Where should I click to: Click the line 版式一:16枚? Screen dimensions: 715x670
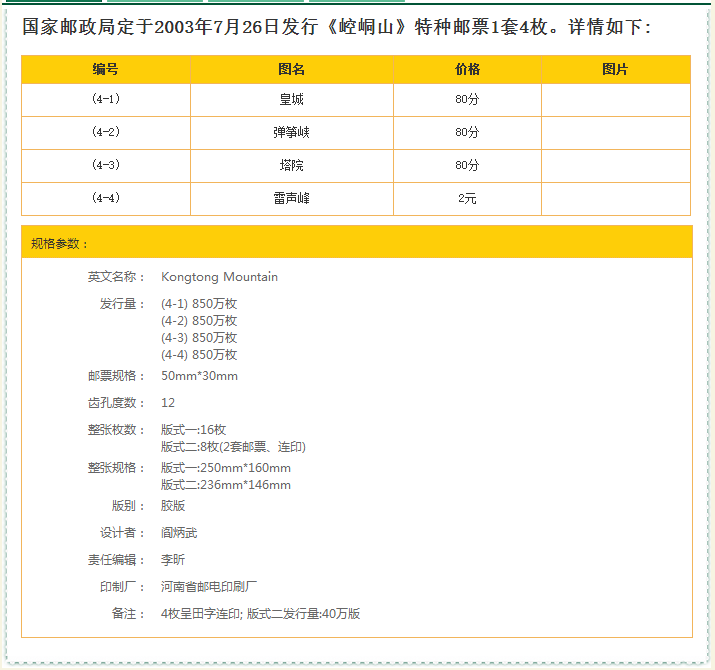193,430
